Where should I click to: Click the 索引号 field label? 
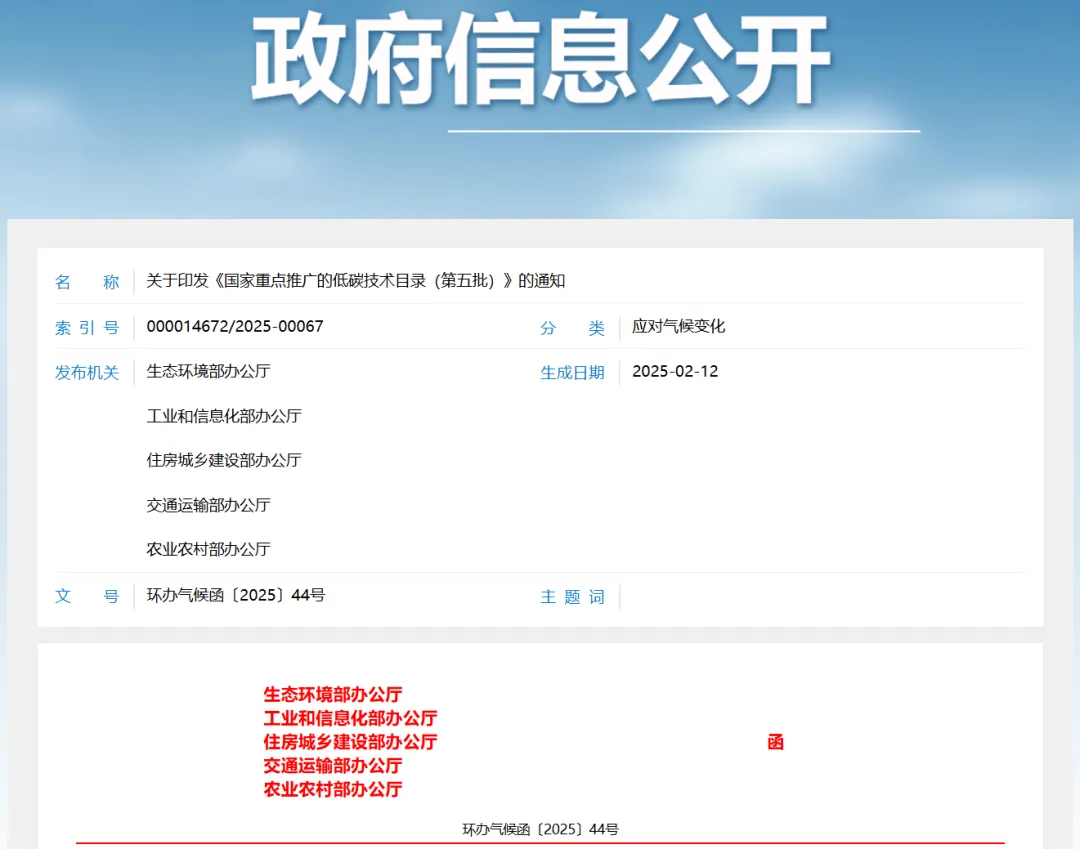tap(87, 328)
